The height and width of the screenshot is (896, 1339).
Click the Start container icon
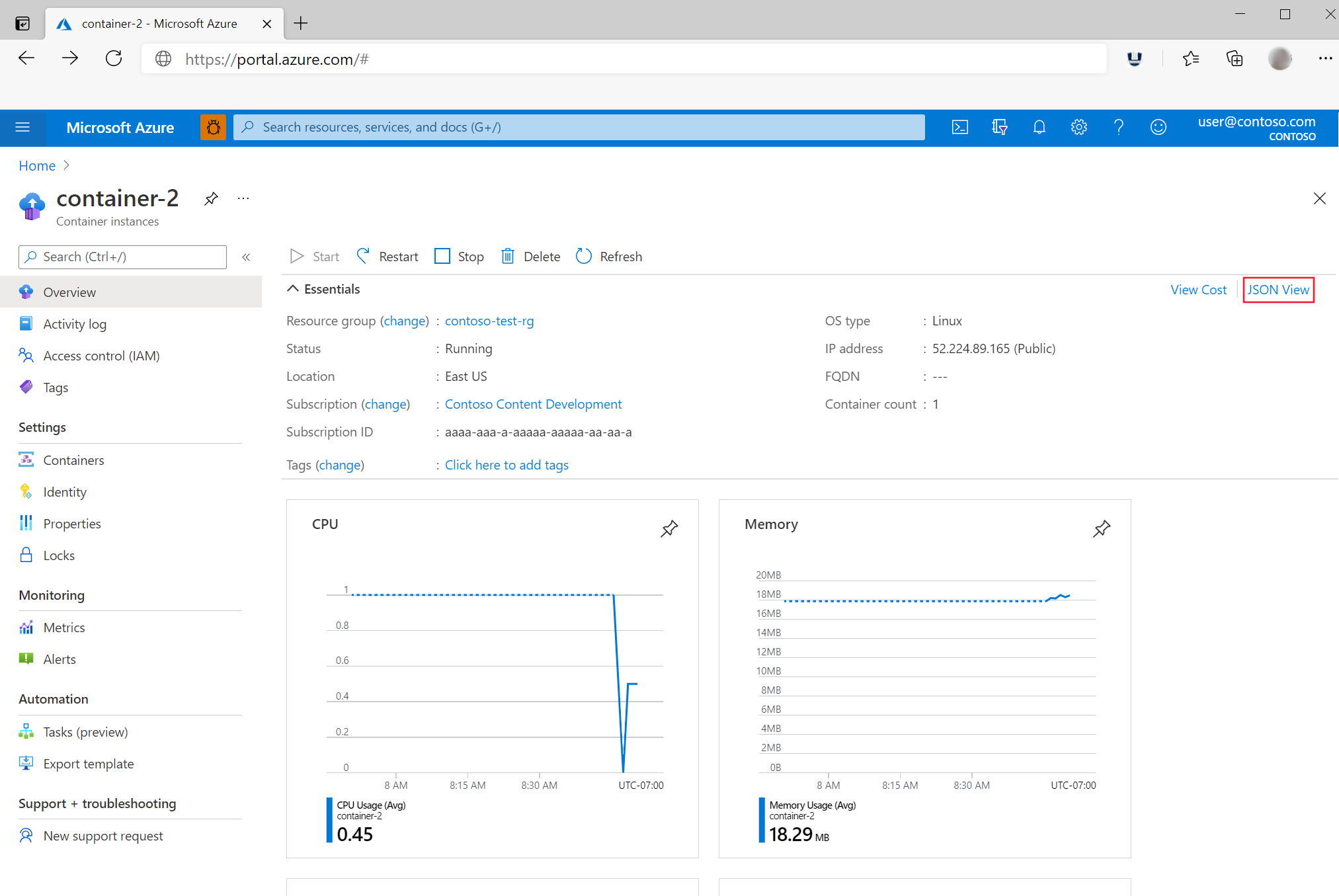point(298,257)
